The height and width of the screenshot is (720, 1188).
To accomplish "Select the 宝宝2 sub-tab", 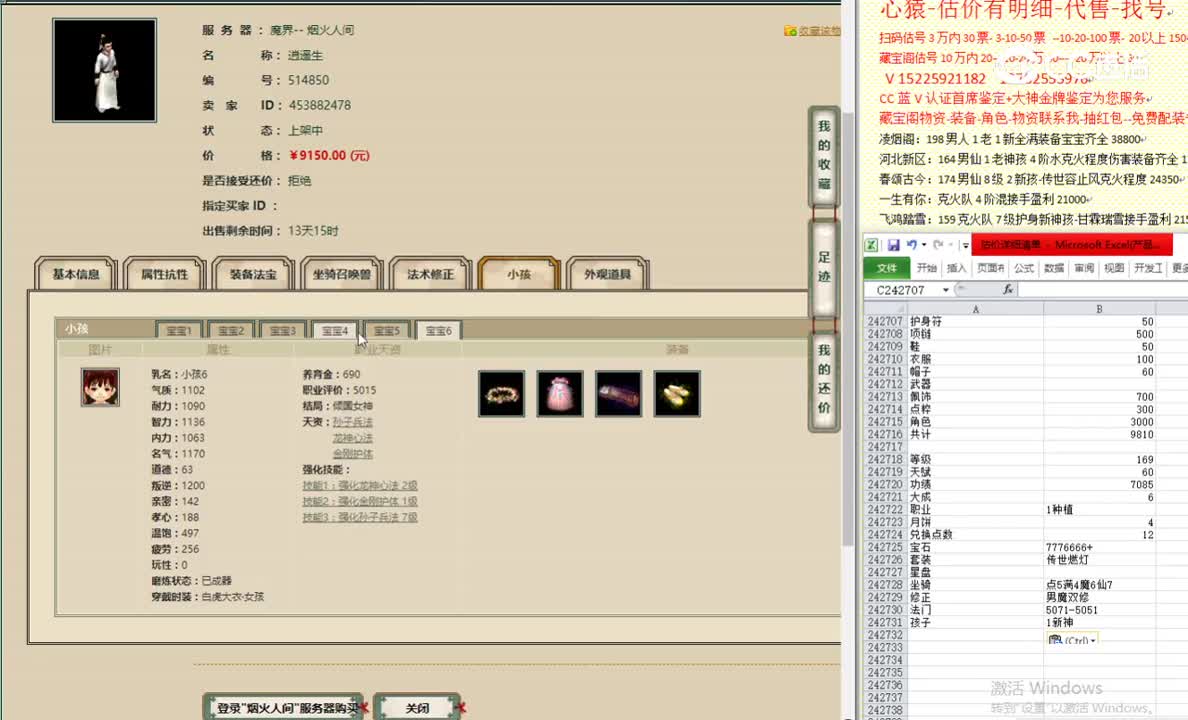I will pos(231,330).
